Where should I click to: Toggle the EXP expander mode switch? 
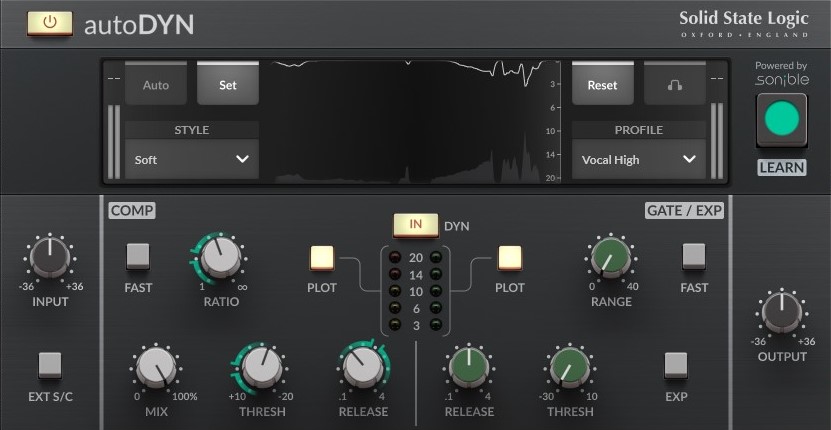point(676,366)
